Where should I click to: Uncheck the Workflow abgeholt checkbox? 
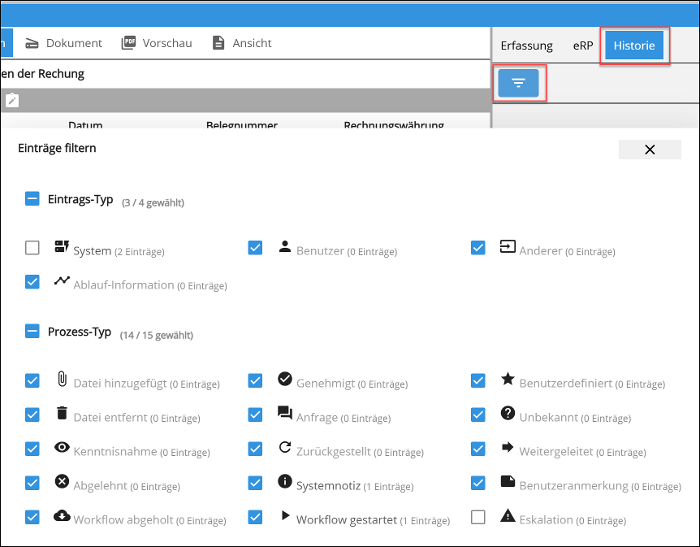32,517
